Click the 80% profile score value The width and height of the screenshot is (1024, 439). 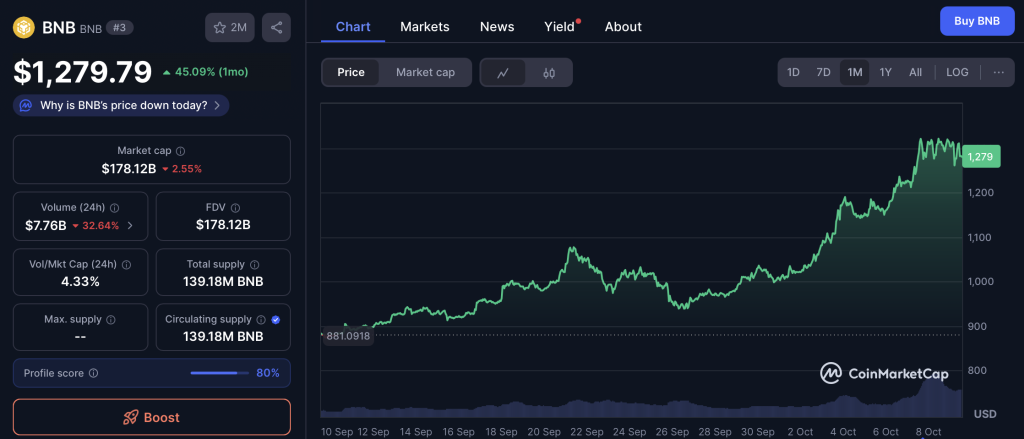pos(268,373)
